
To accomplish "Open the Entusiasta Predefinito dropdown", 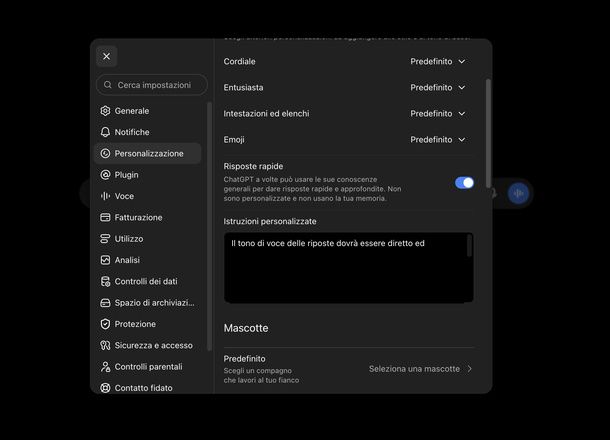I will click(x=438, y=88).
